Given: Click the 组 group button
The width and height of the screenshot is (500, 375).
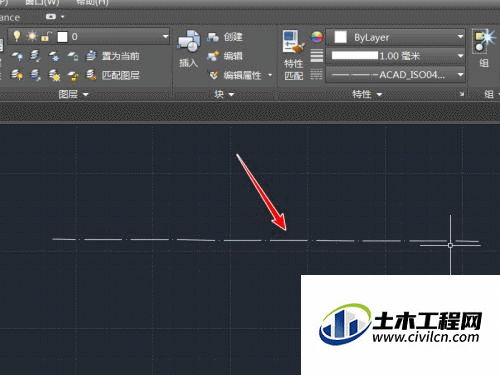Looking at the screenshot, I should coord(484,49).
